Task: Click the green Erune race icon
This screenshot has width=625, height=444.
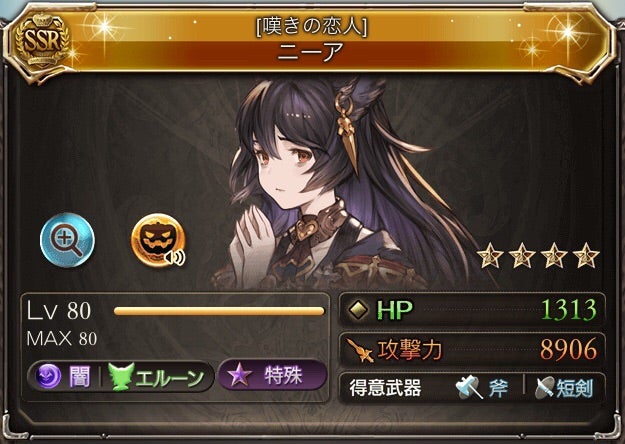Action: pyautogui.click(x=121, y=377)
